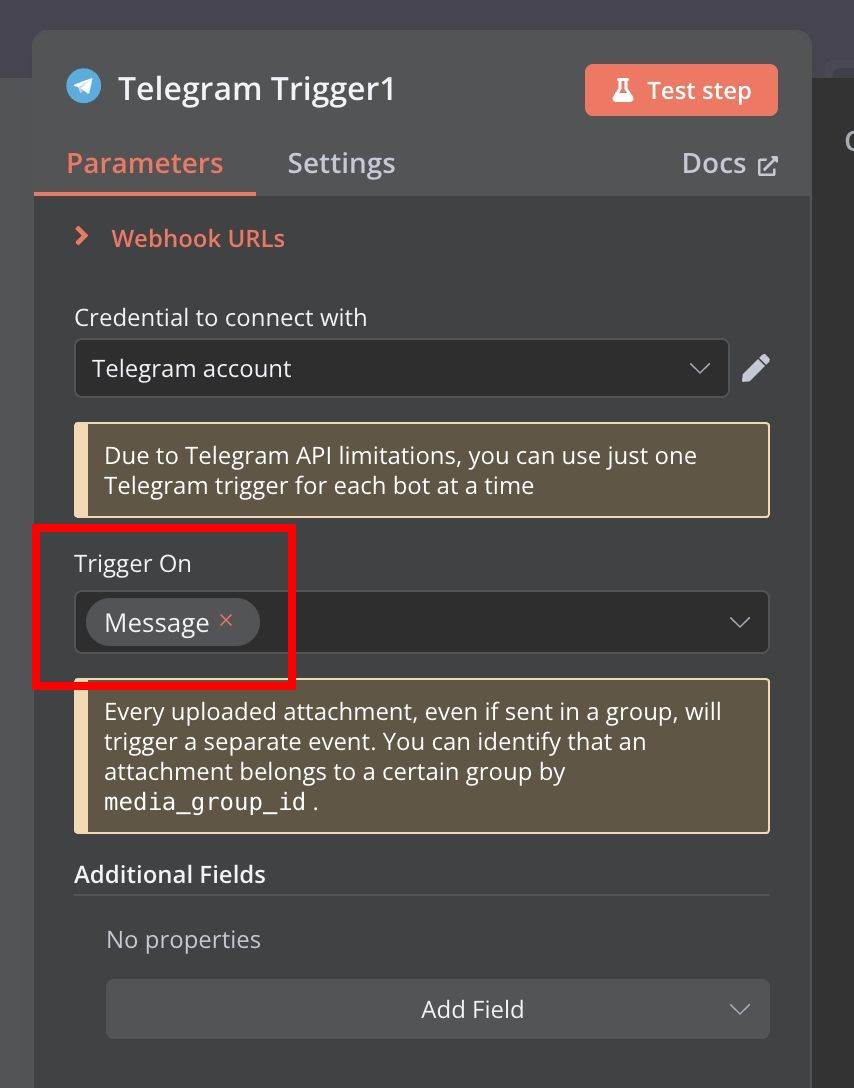This screenshot has height=1088, width=854.
Task: Select the Parameters tab
Action: tap(145, 164)
